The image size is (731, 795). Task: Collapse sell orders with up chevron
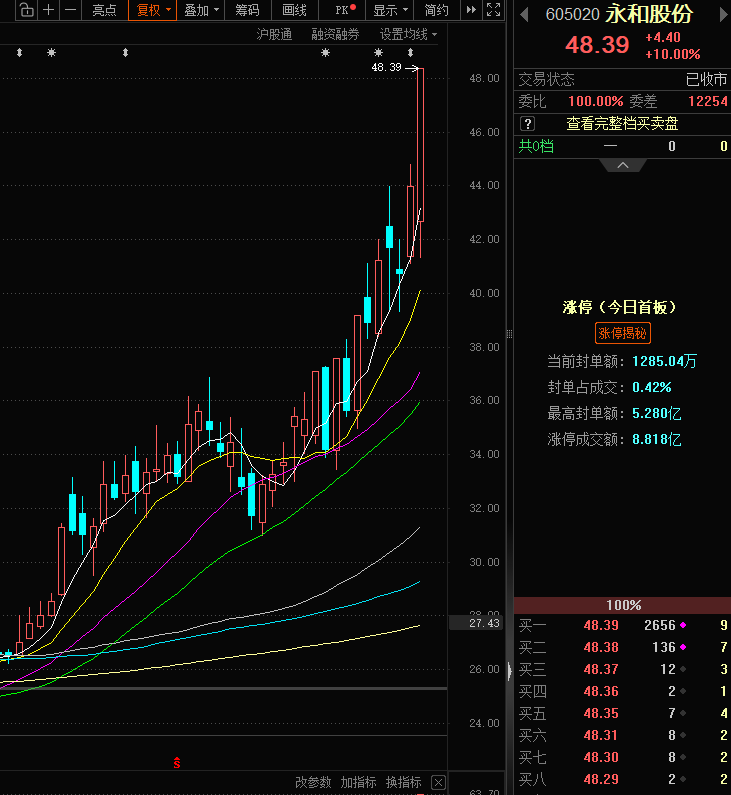tap(623, 165)
